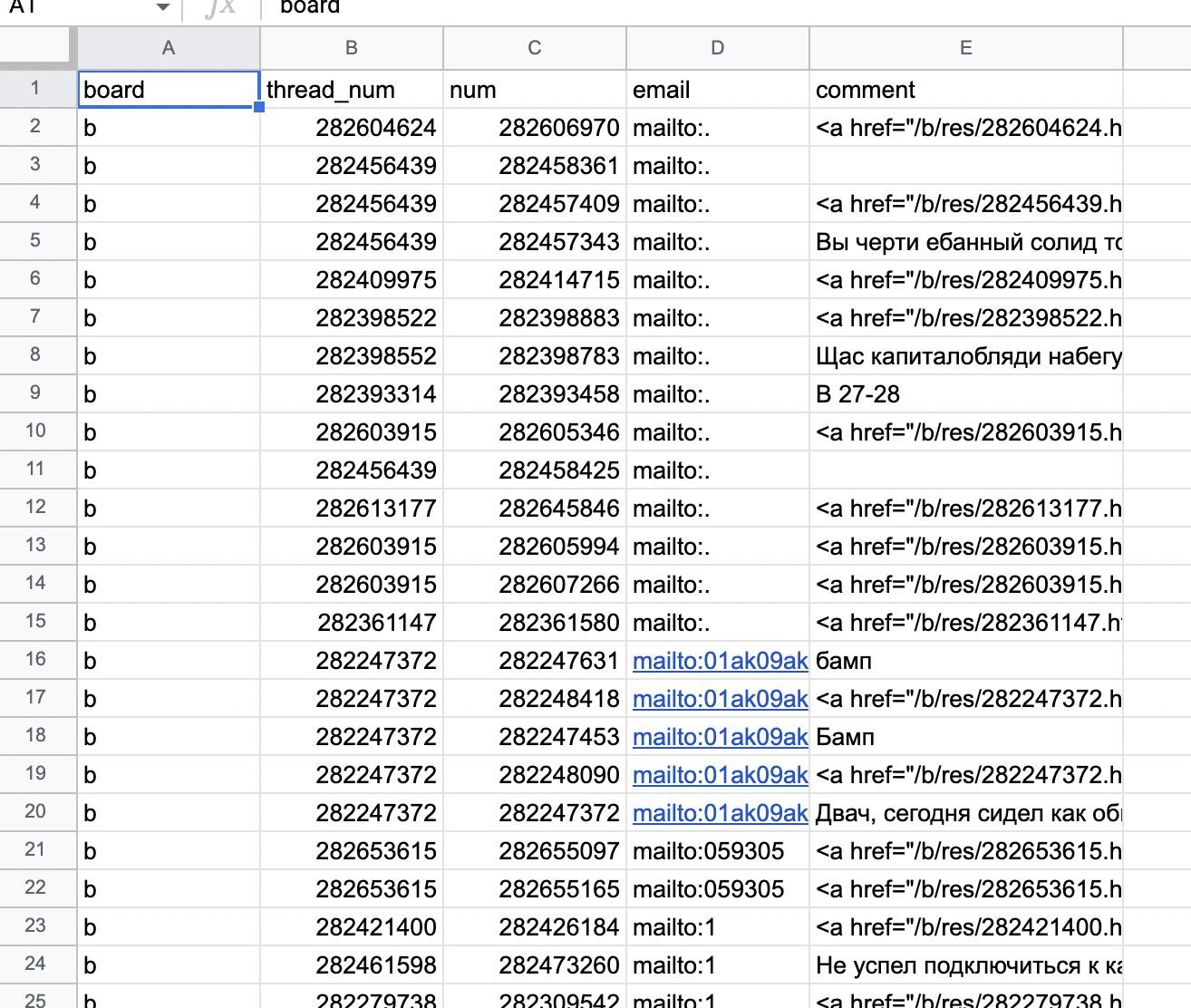Viewport: 1191px width, 1008px height.
Task: Click comment starting 'Не успел подключиться'
Action: (x=966, y=965)
